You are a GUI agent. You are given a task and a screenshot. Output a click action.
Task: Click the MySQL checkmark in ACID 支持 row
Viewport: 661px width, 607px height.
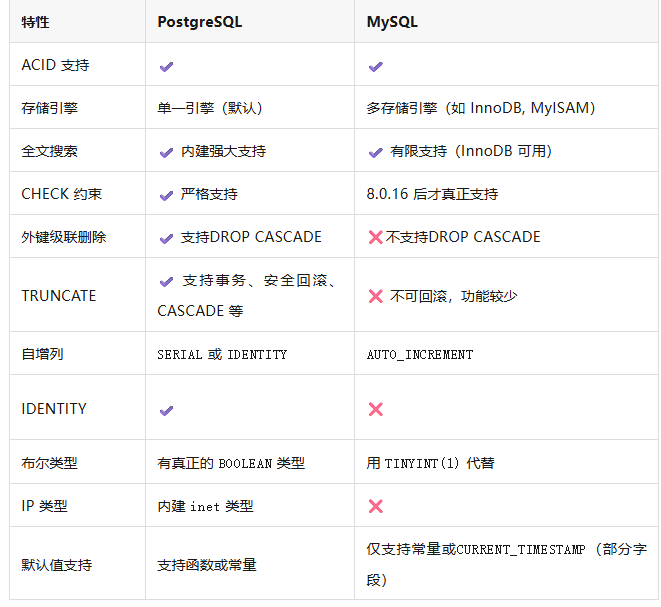(x=375, y=66)
